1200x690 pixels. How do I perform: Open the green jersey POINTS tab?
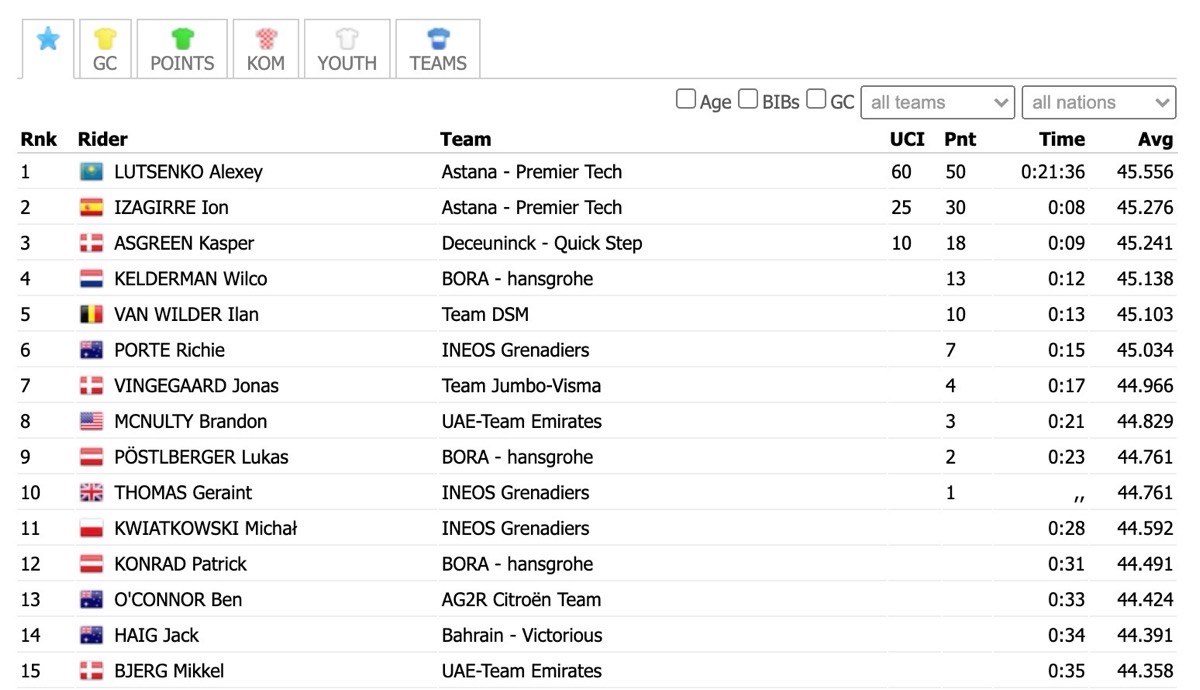[182, 49]
